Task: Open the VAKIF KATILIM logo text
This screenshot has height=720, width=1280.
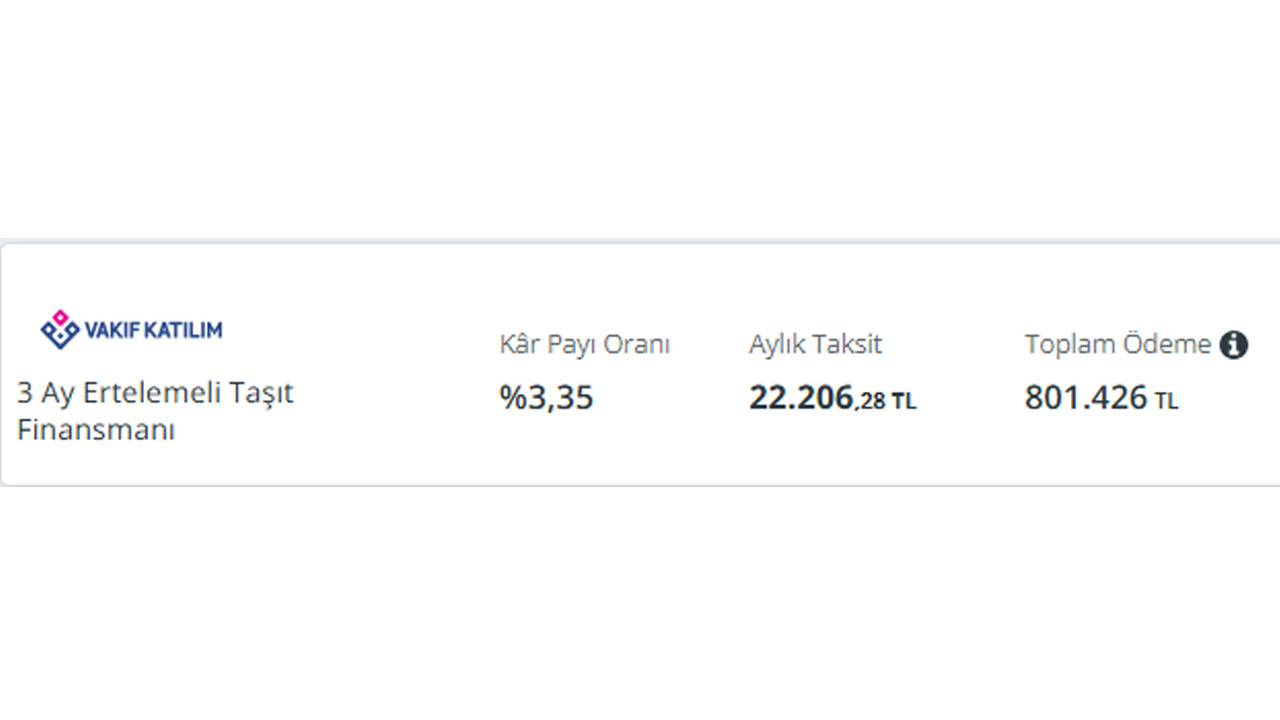Action: point(154,330)
